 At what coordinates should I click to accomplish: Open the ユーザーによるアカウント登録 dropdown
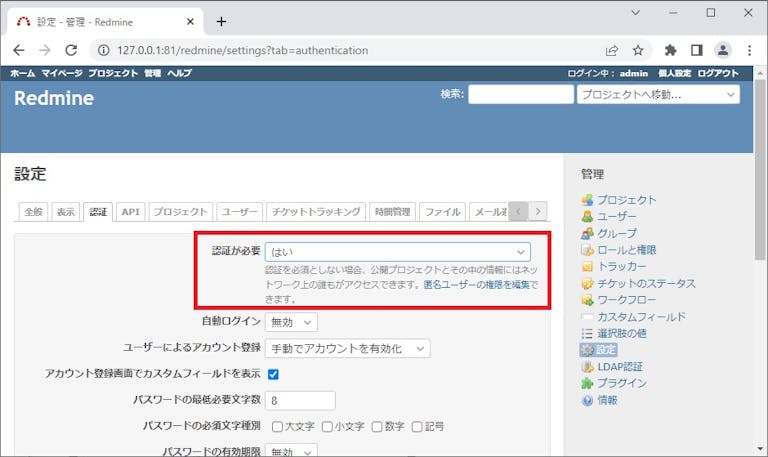[347, 349]
